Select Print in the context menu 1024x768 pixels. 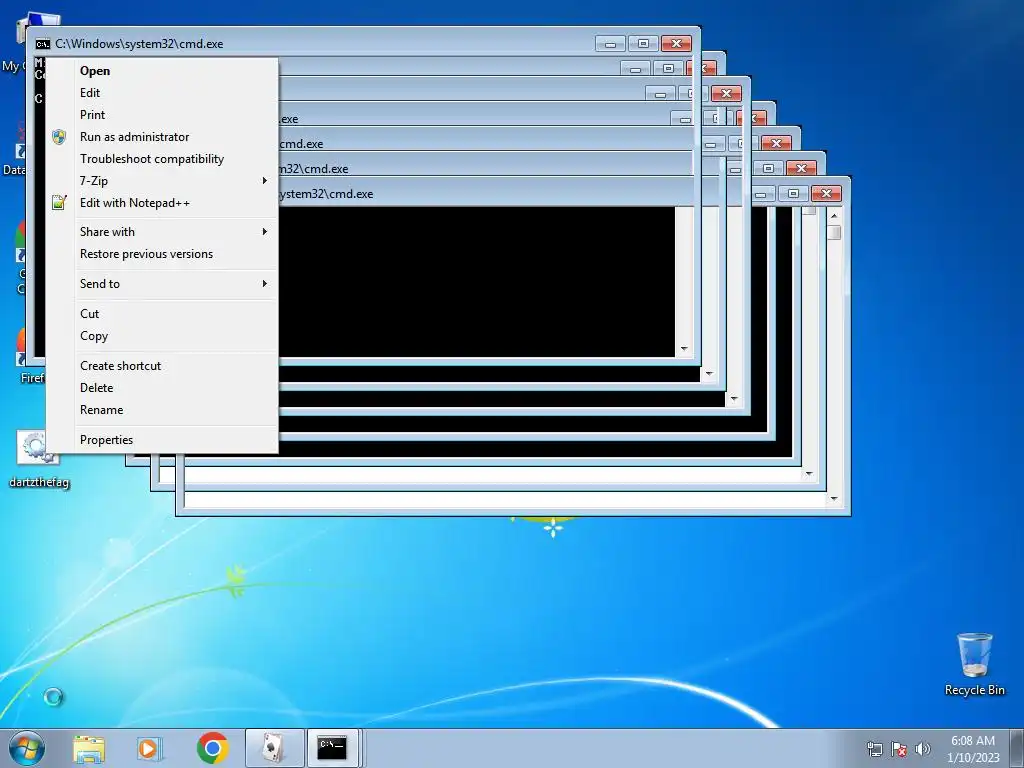163,115
